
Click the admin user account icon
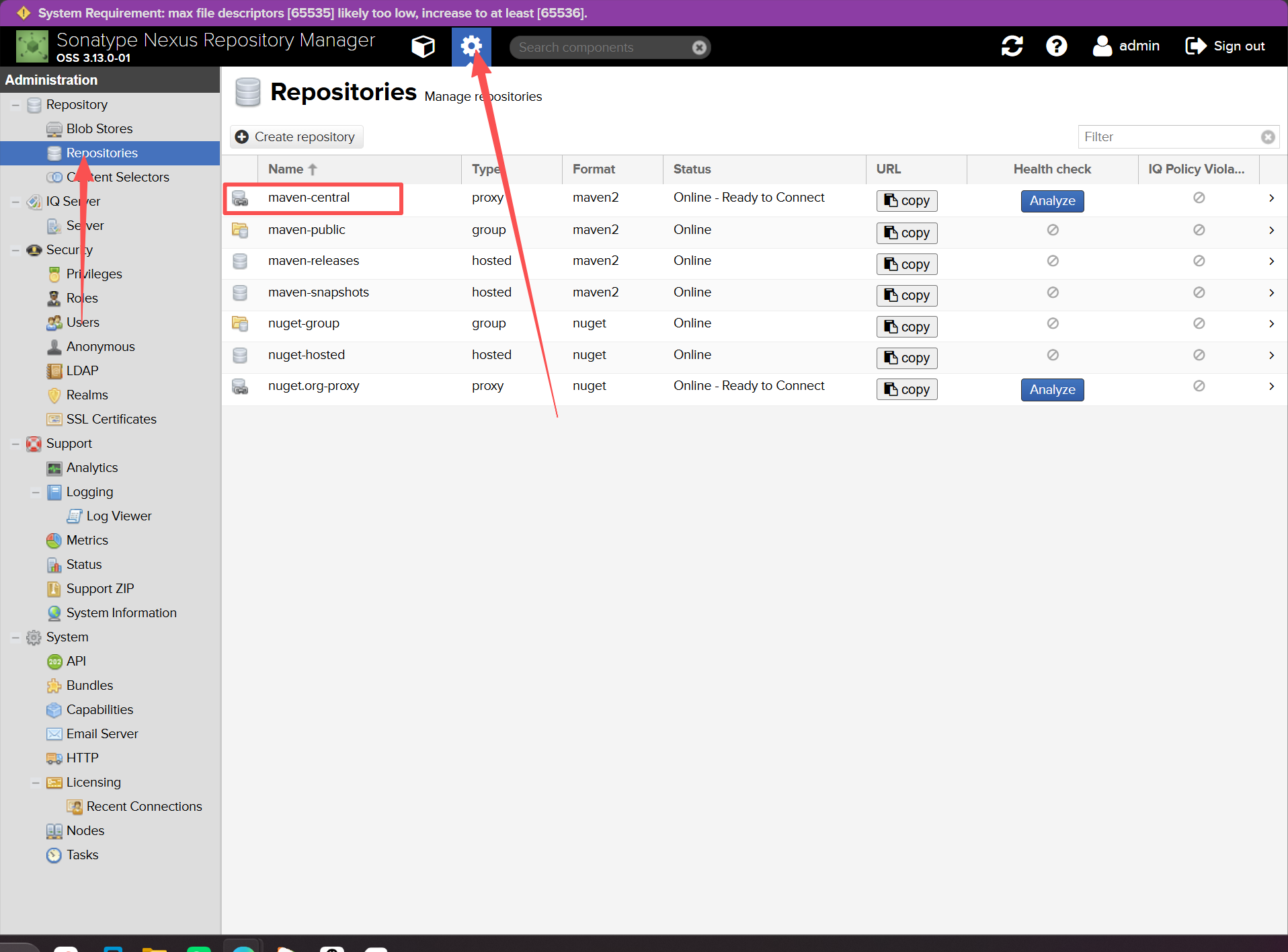[1102, 46]
